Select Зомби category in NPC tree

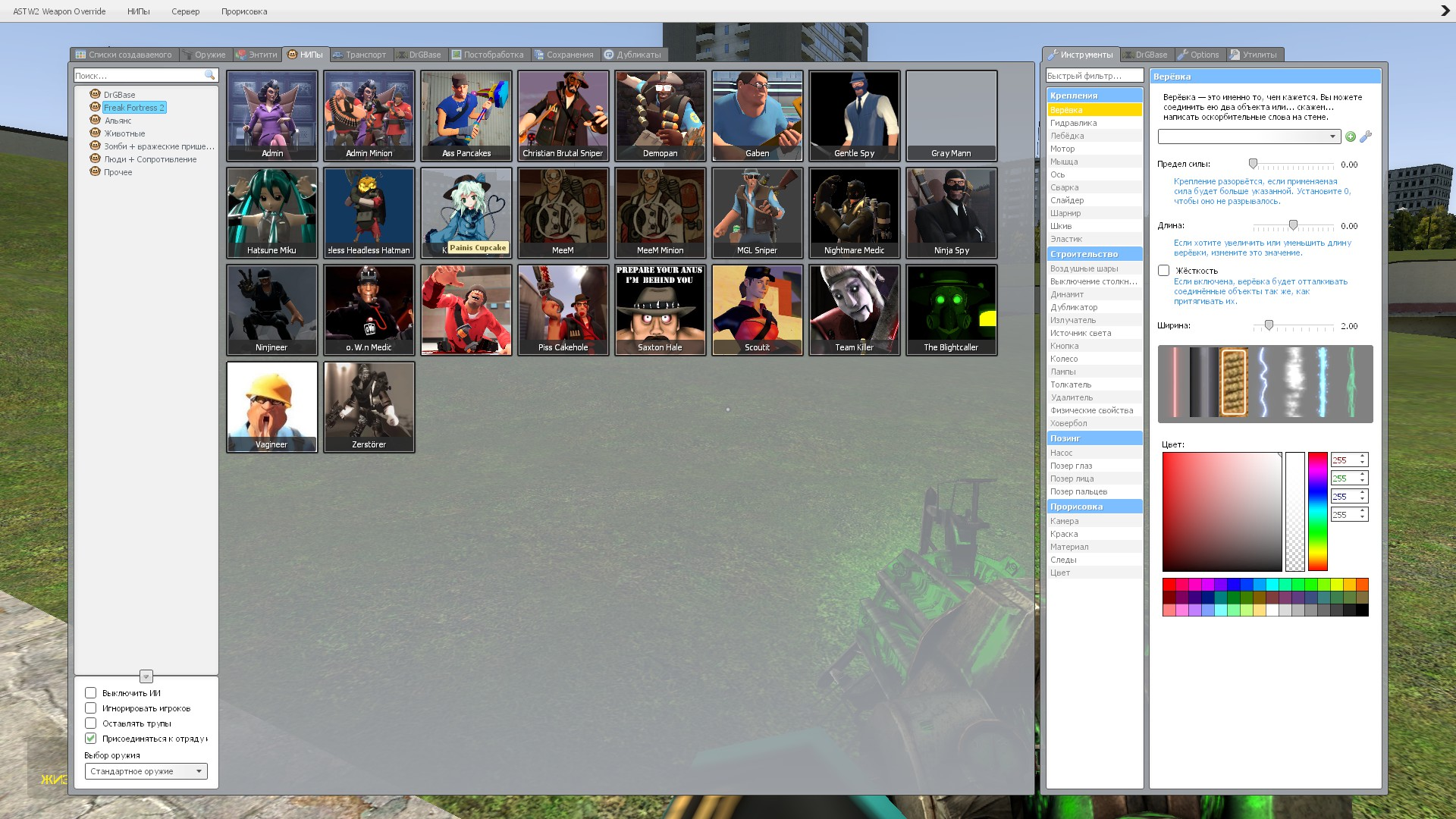[158, 146]
